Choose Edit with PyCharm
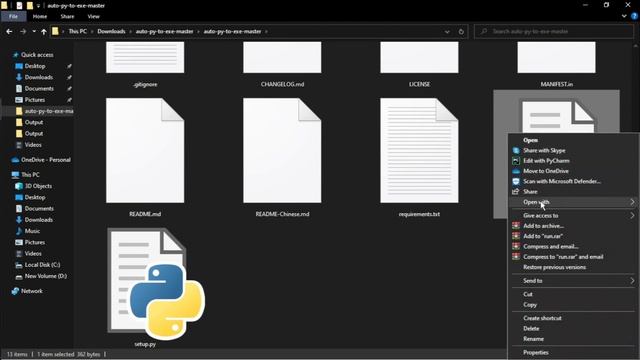This screenshot has height=360, width=640. [x=546, y=161]
